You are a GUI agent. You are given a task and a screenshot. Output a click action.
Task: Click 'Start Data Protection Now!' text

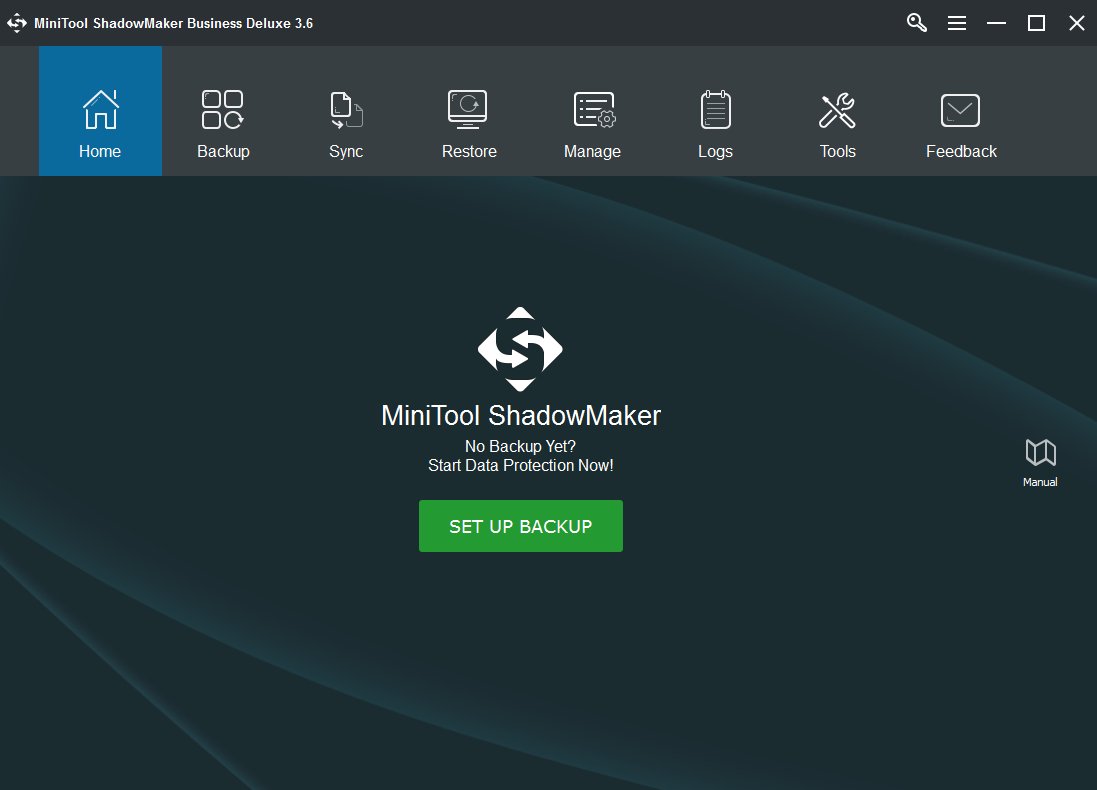click(521, 465)
